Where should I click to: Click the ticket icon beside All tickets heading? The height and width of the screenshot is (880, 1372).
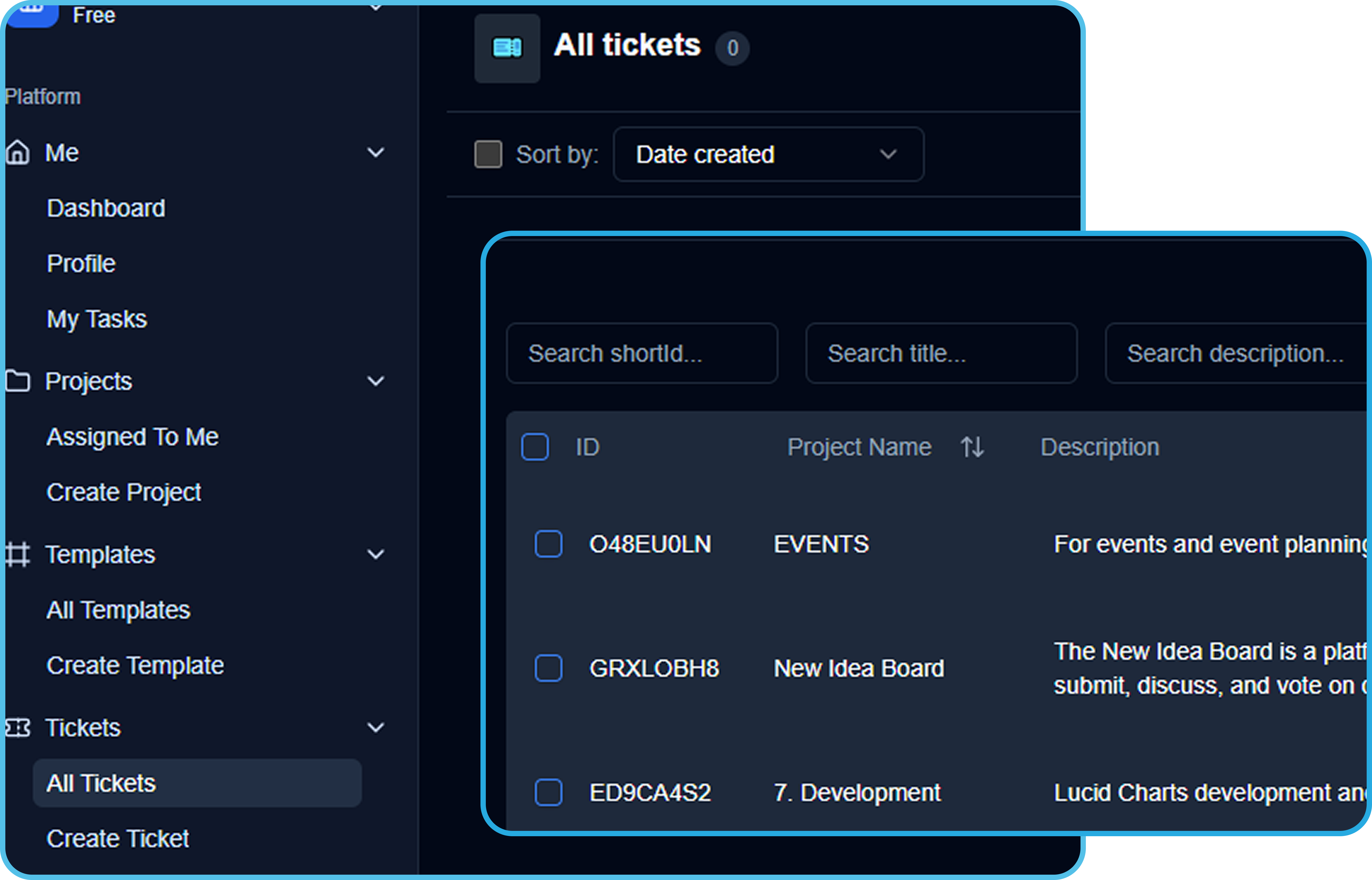point(507,48)
